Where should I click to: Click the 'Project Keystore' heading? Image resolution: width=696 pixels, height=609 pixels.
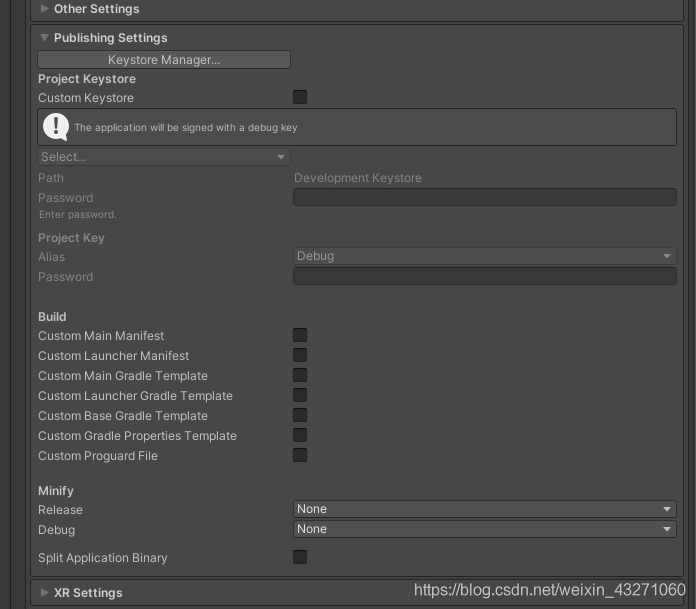pos(87,79)
